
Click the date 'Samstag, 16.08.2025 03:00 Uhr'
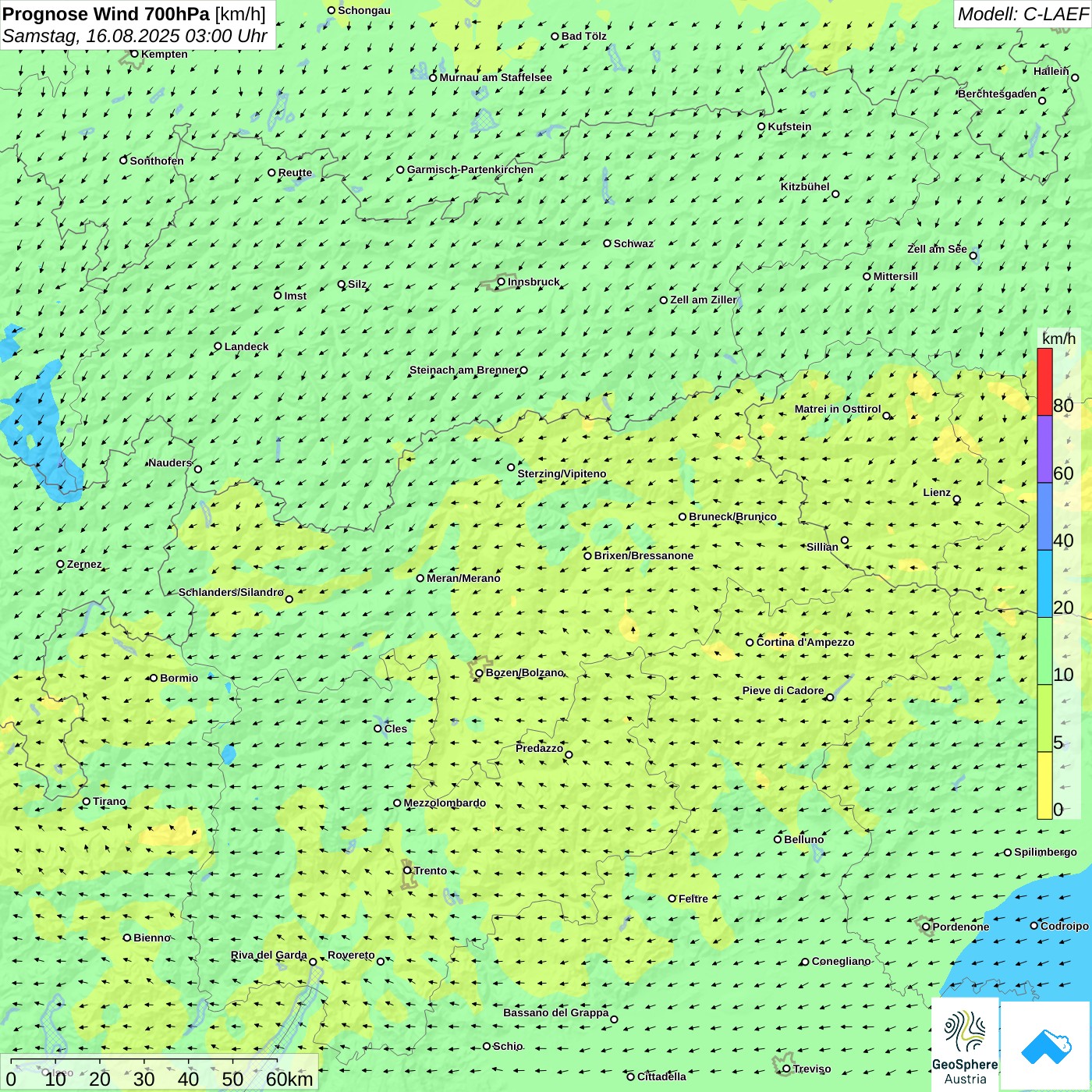point(135,36)
